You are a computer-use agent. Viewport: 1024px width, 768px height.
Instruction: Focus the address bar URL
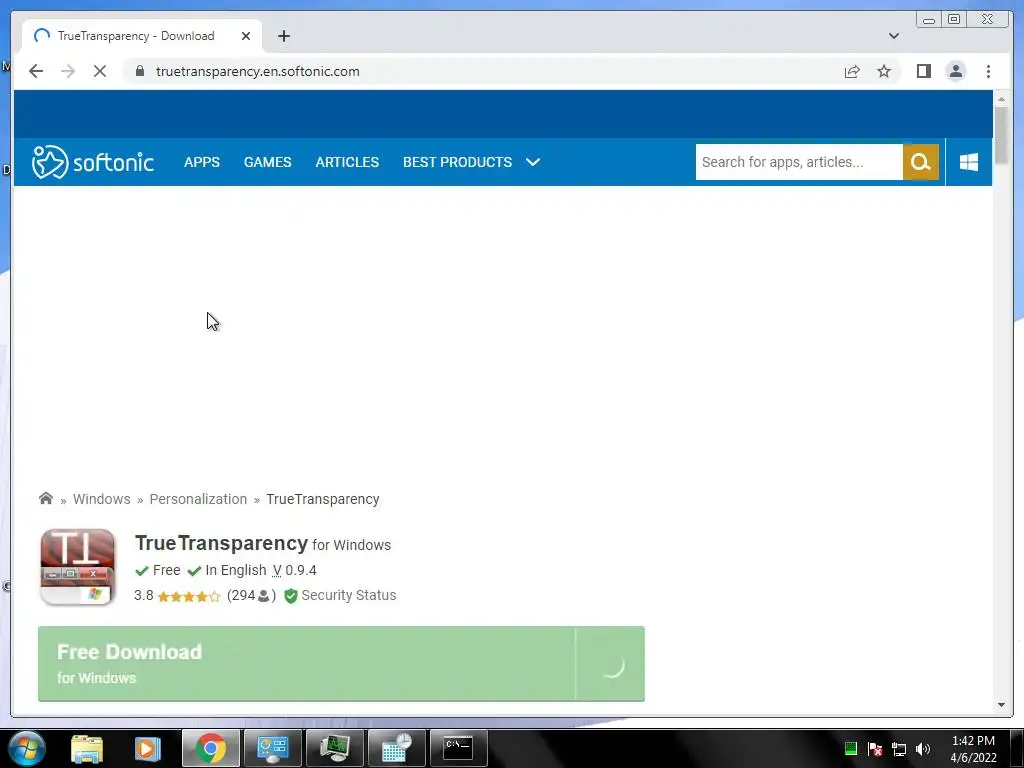[x=257, y=71]
